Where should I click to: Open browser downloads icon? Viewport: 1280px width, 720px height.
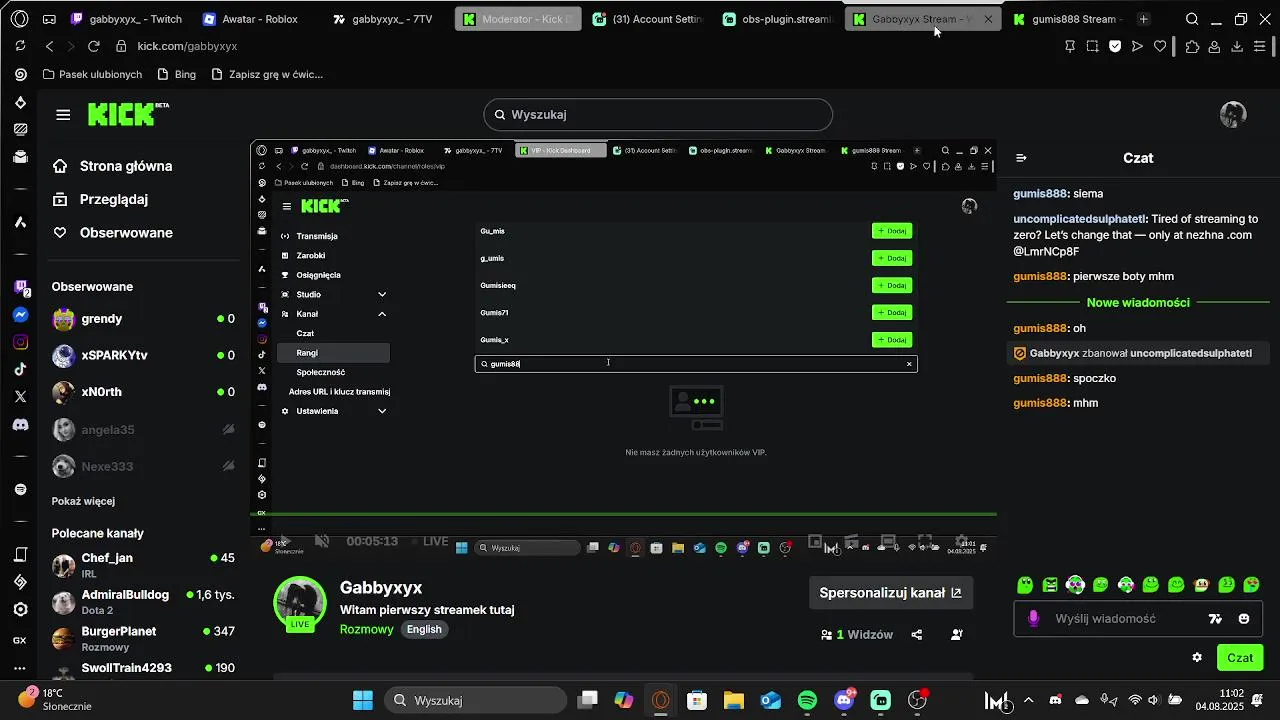click(1237, 46)
